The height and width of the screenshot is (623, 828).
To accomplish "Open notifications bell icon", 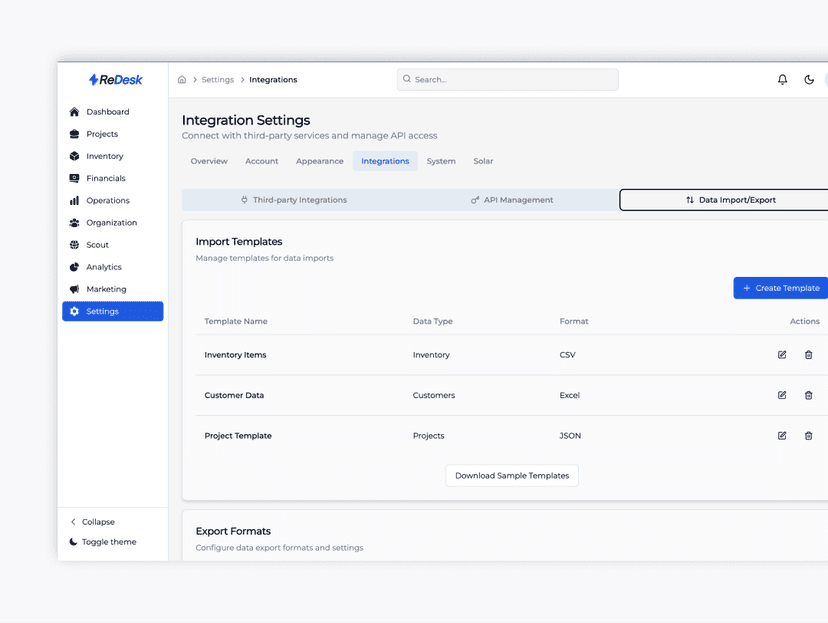I will 782,80.
